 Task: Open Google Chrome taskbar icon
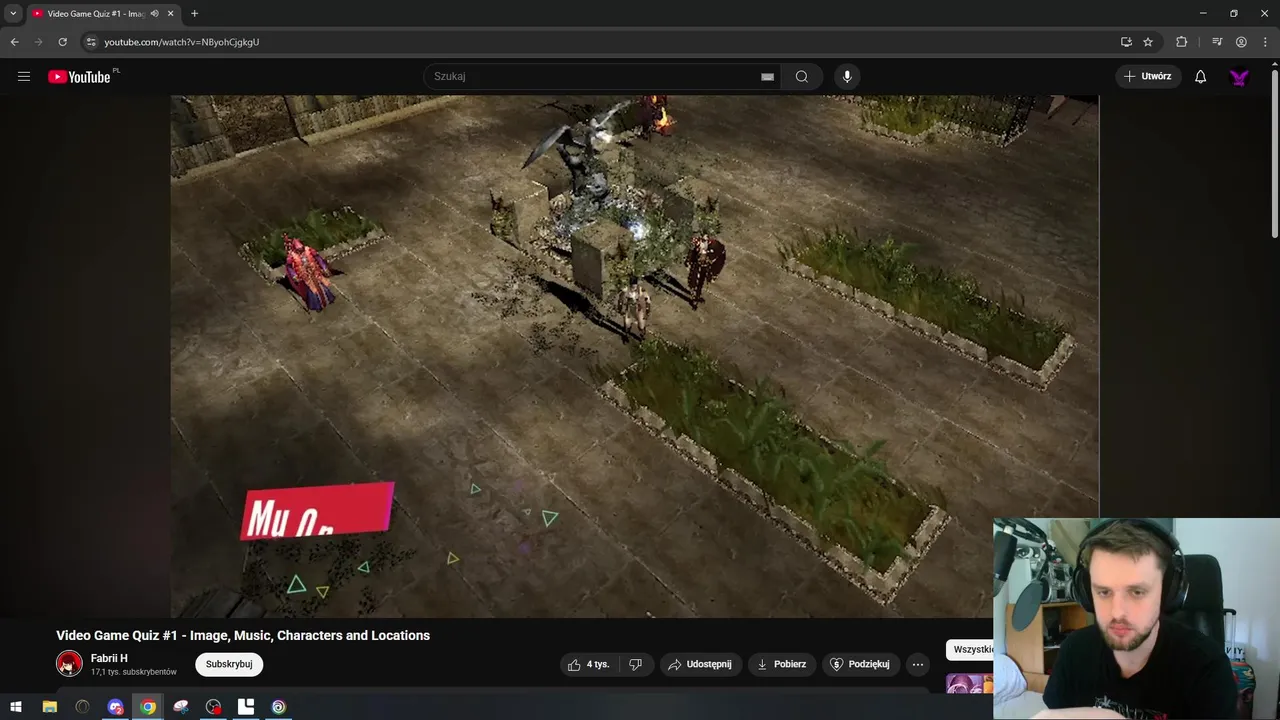(148, 707)
